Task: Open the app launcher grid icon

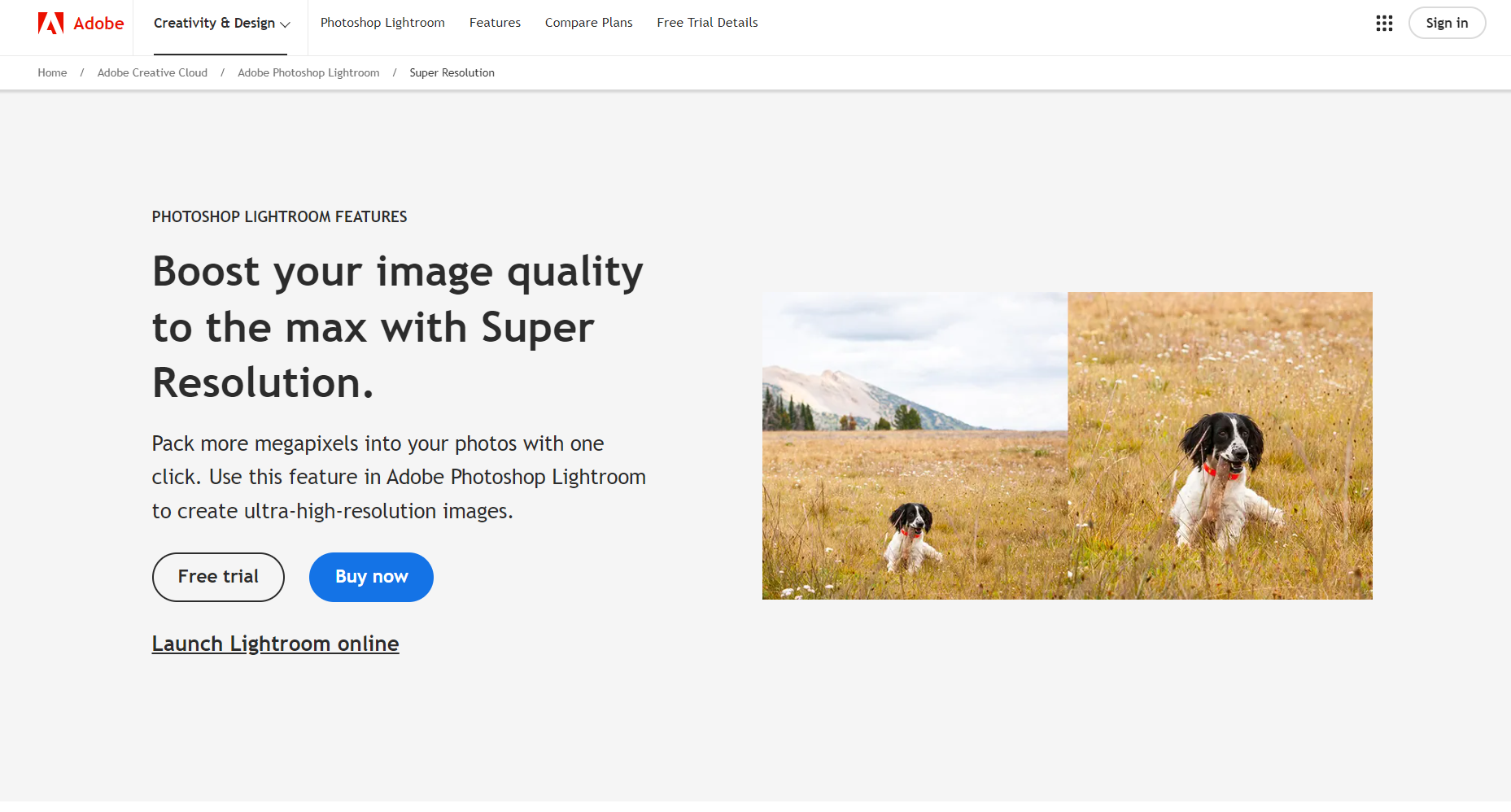Action: [1384, 23]
